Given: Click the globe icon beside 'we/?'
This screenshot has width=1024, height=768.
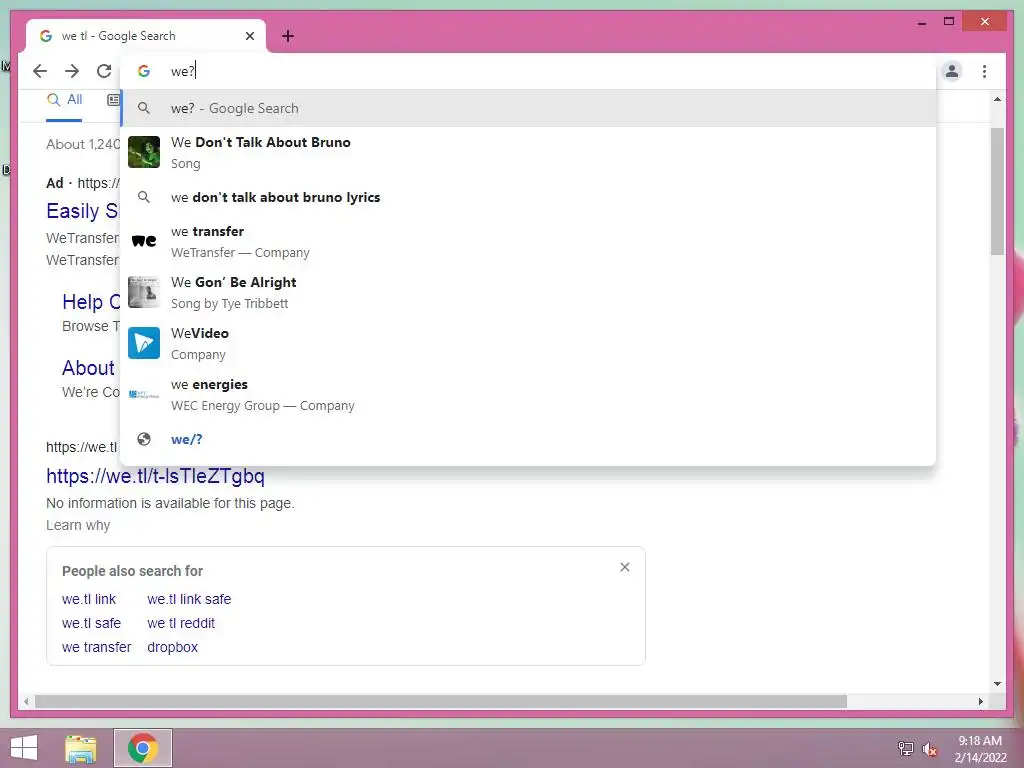Looking at the screenshot, I should pos(144,440).
